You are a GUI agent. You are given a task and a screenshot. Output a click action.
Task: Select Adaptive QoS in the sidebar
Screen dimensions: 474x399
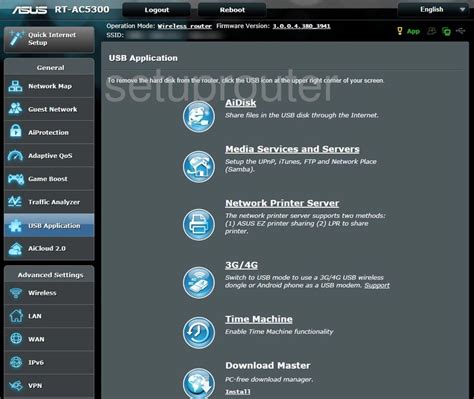click(x=49, y=156)
